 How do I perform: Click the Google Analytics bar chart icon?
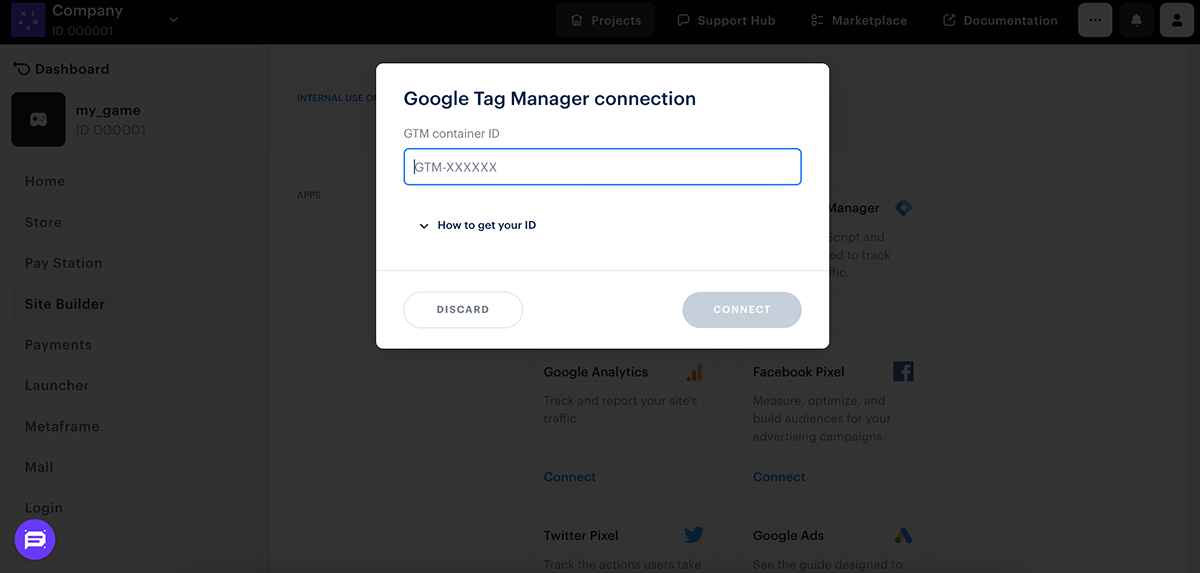694,372
